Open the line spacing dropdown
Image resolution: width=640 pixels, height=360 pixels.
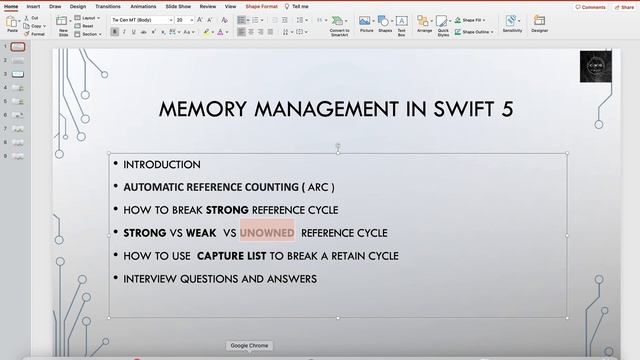(x=306, y=20)
